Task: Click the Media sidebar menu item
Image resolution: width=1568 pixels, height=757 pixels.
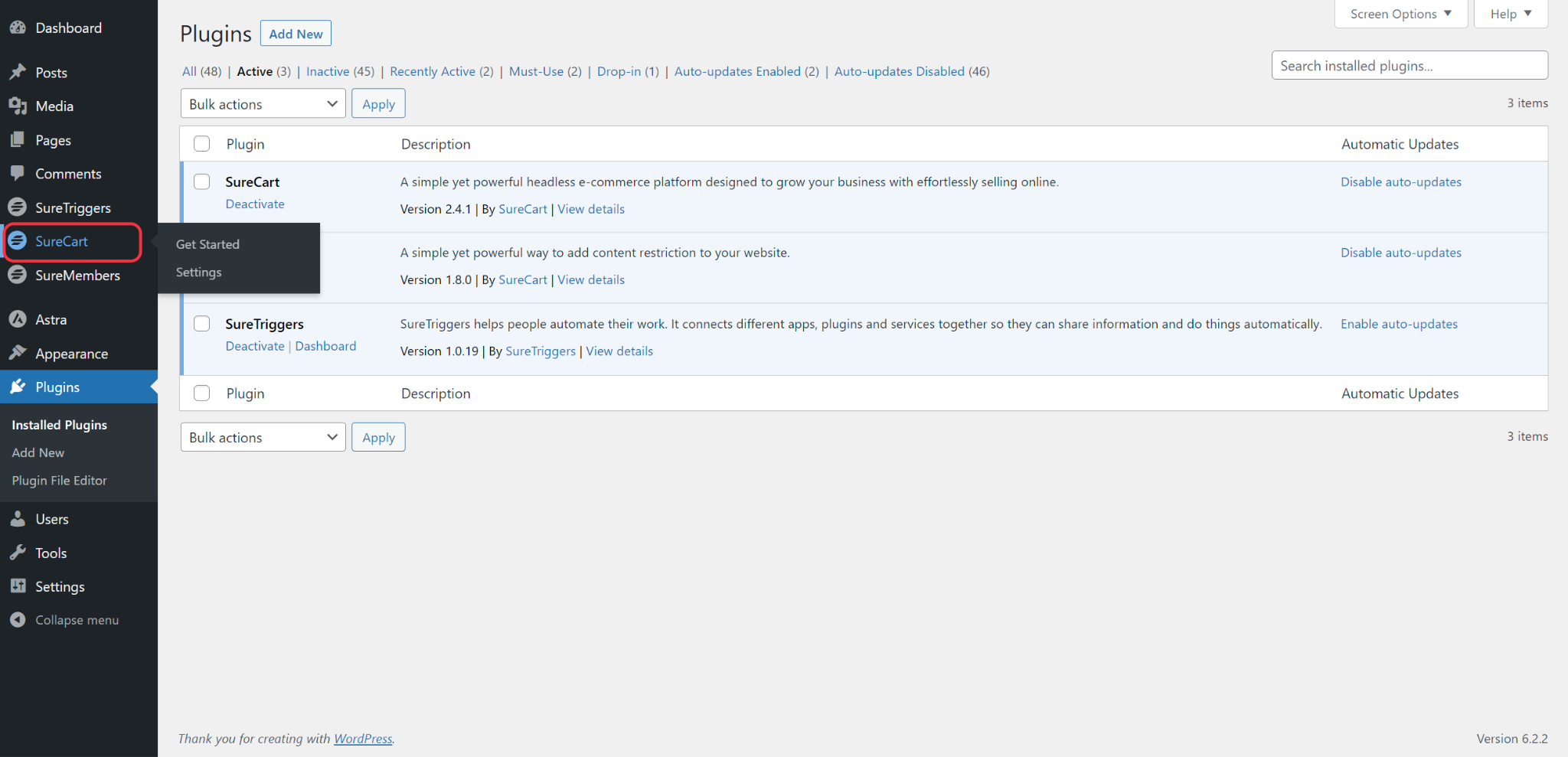Action: click(x=54, y=106)
